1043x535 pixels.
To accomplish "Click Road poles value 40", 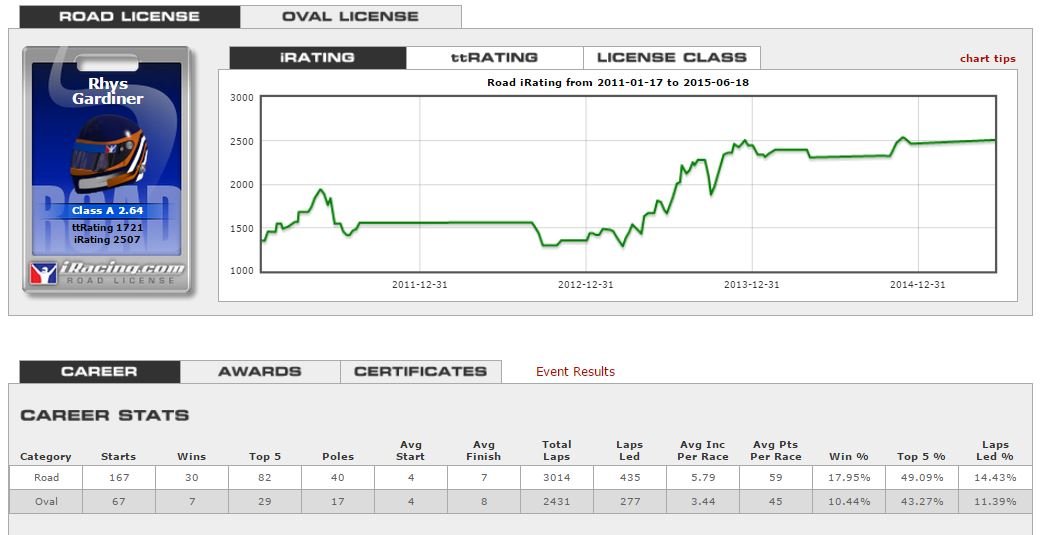I will (338, 478).
